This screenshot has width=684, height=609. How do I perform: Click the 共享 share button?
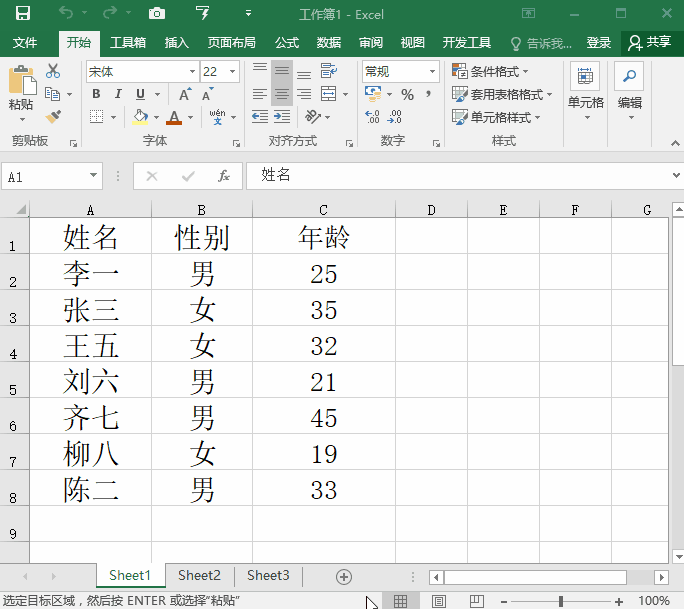650,42
